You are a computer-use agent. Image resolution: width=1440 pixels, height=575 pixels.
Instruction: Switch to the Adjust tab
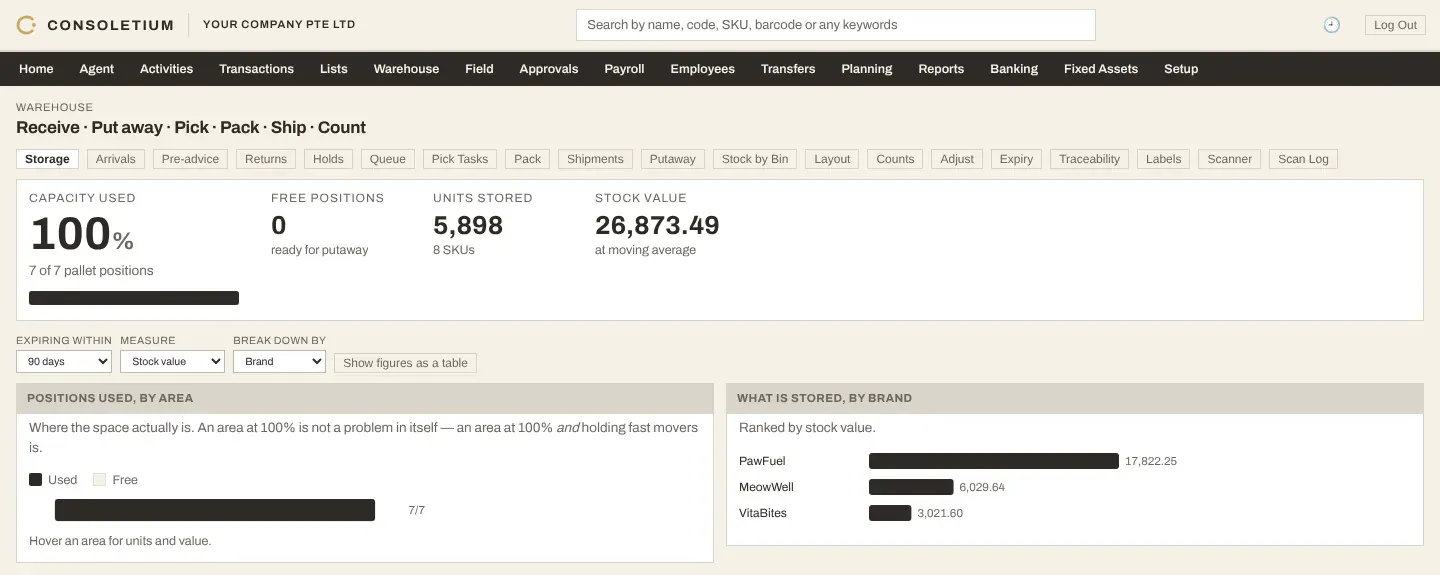[x=957, y=159]
